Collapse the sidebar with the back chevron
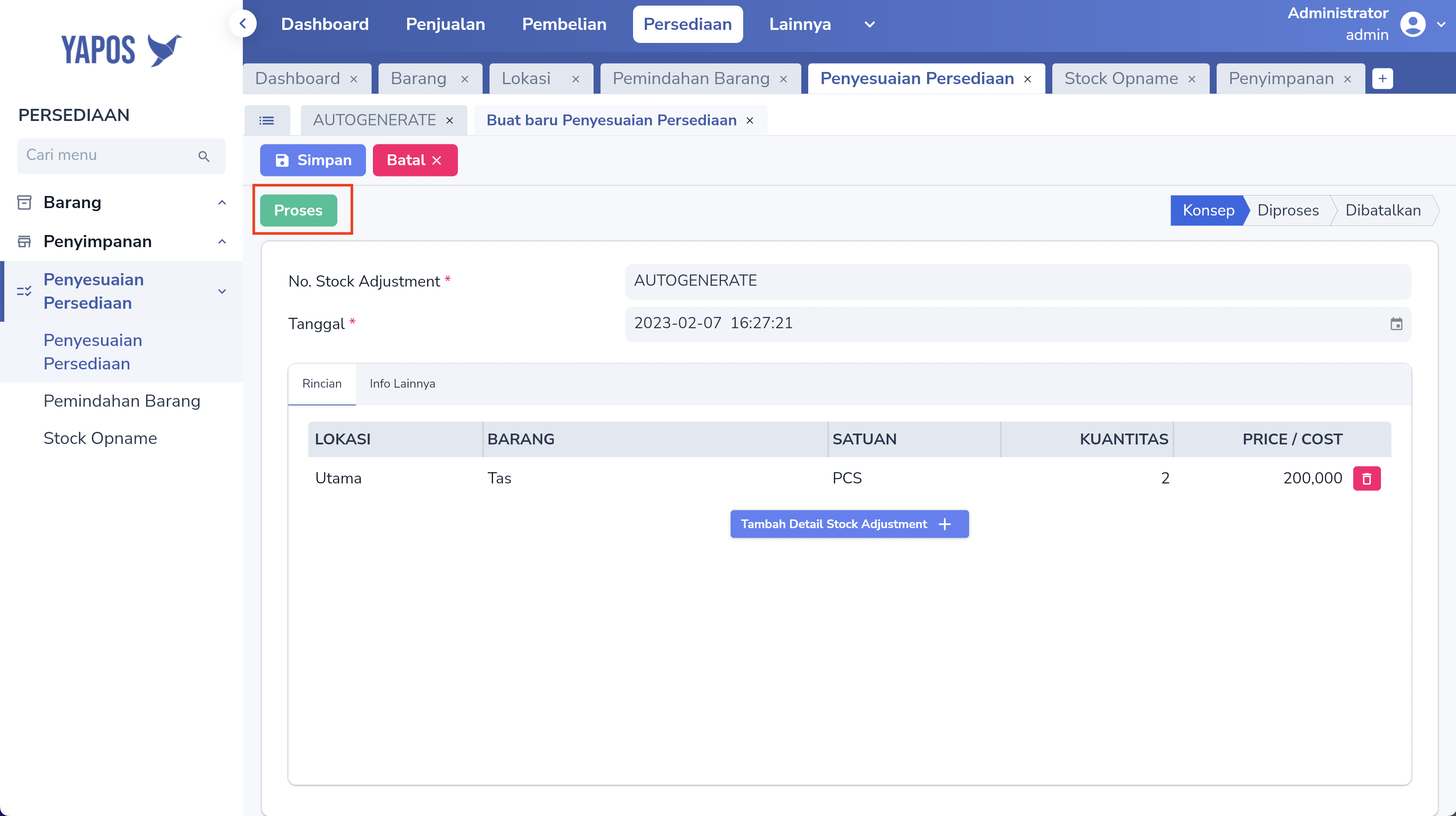This screenshot has width=1456, height=816. point(243,24)
